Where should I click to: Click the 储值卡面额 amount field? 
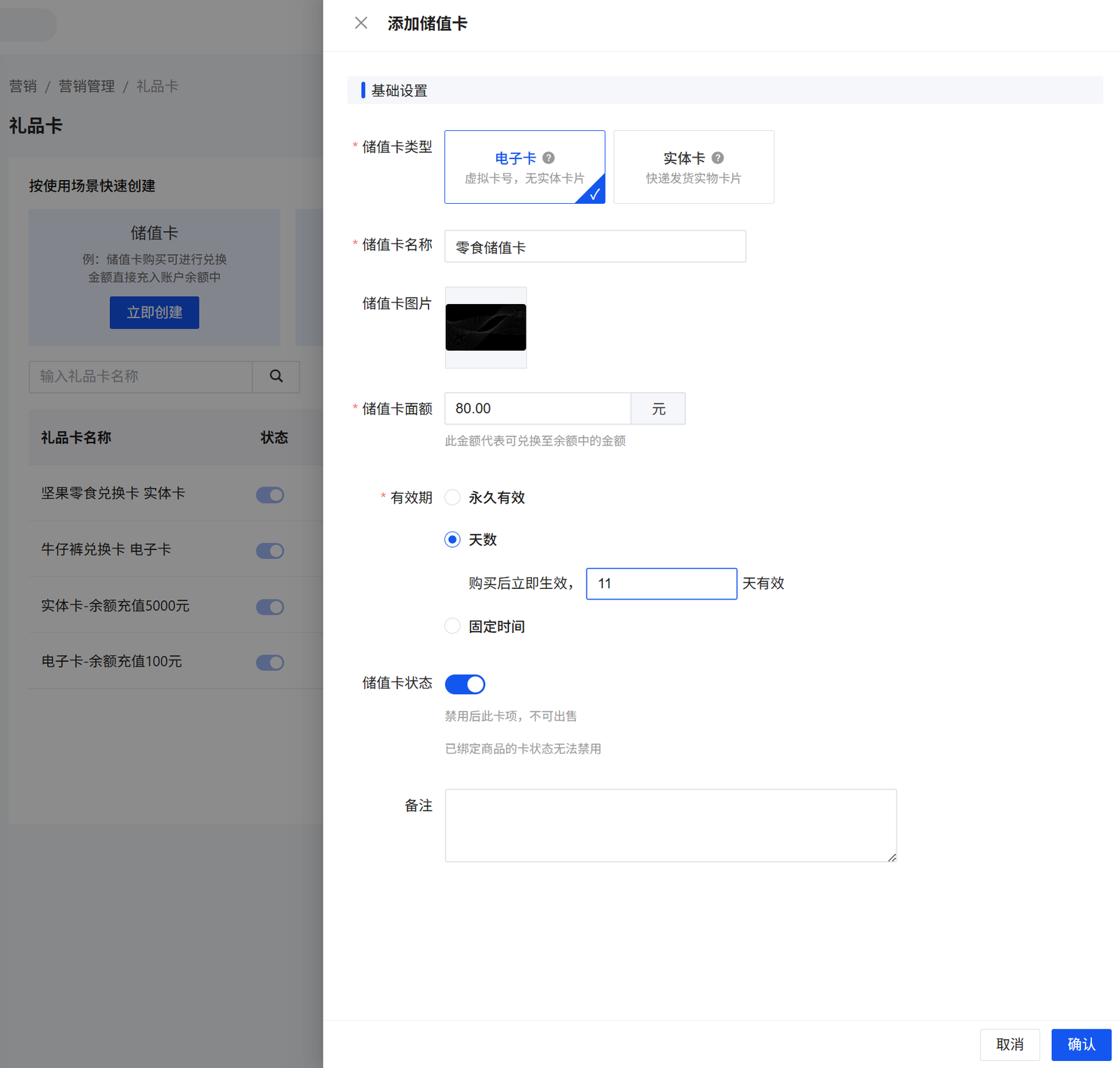tap(538, 408)
